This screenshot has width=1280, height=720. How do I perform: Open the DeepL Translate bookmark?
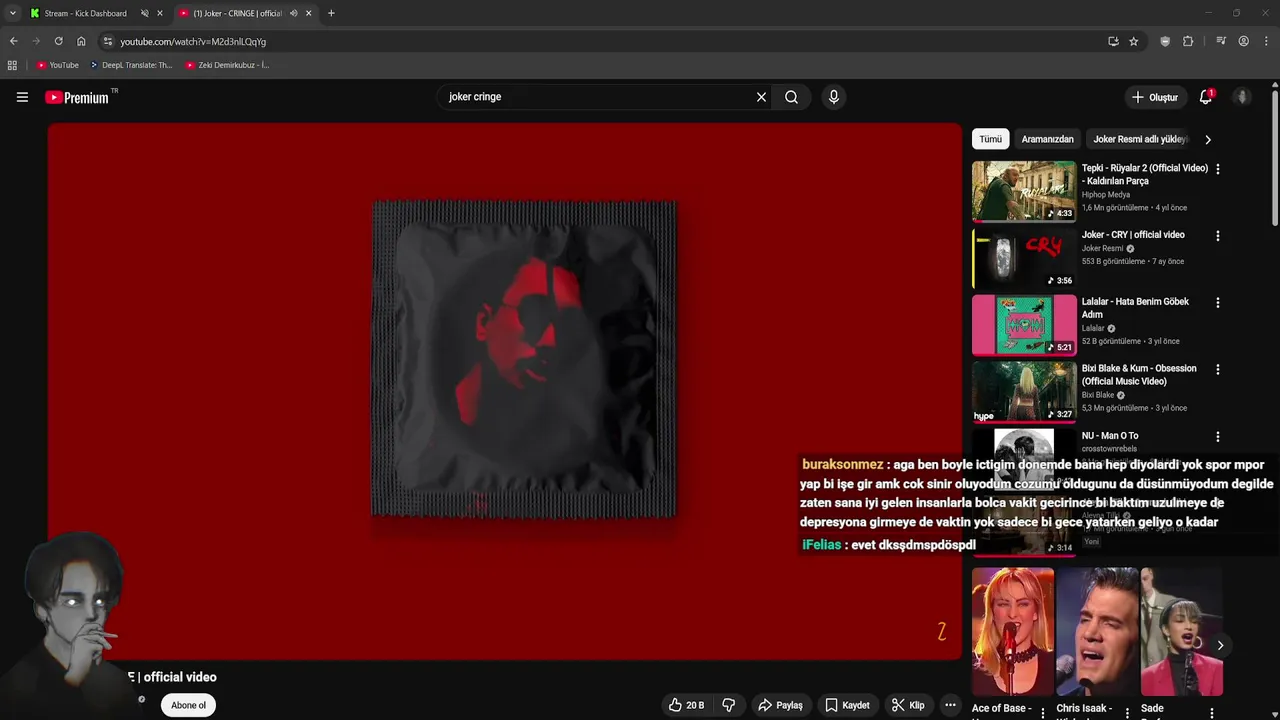click(131, 65)
